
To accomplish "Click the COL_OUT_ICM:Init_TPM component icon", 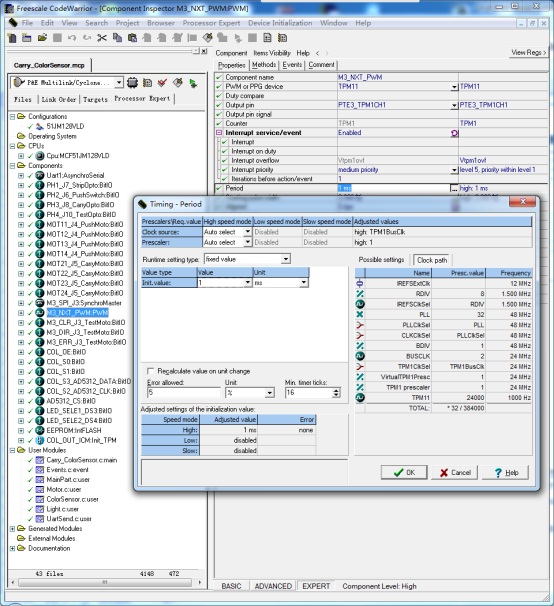I will (x=40, y=440).
